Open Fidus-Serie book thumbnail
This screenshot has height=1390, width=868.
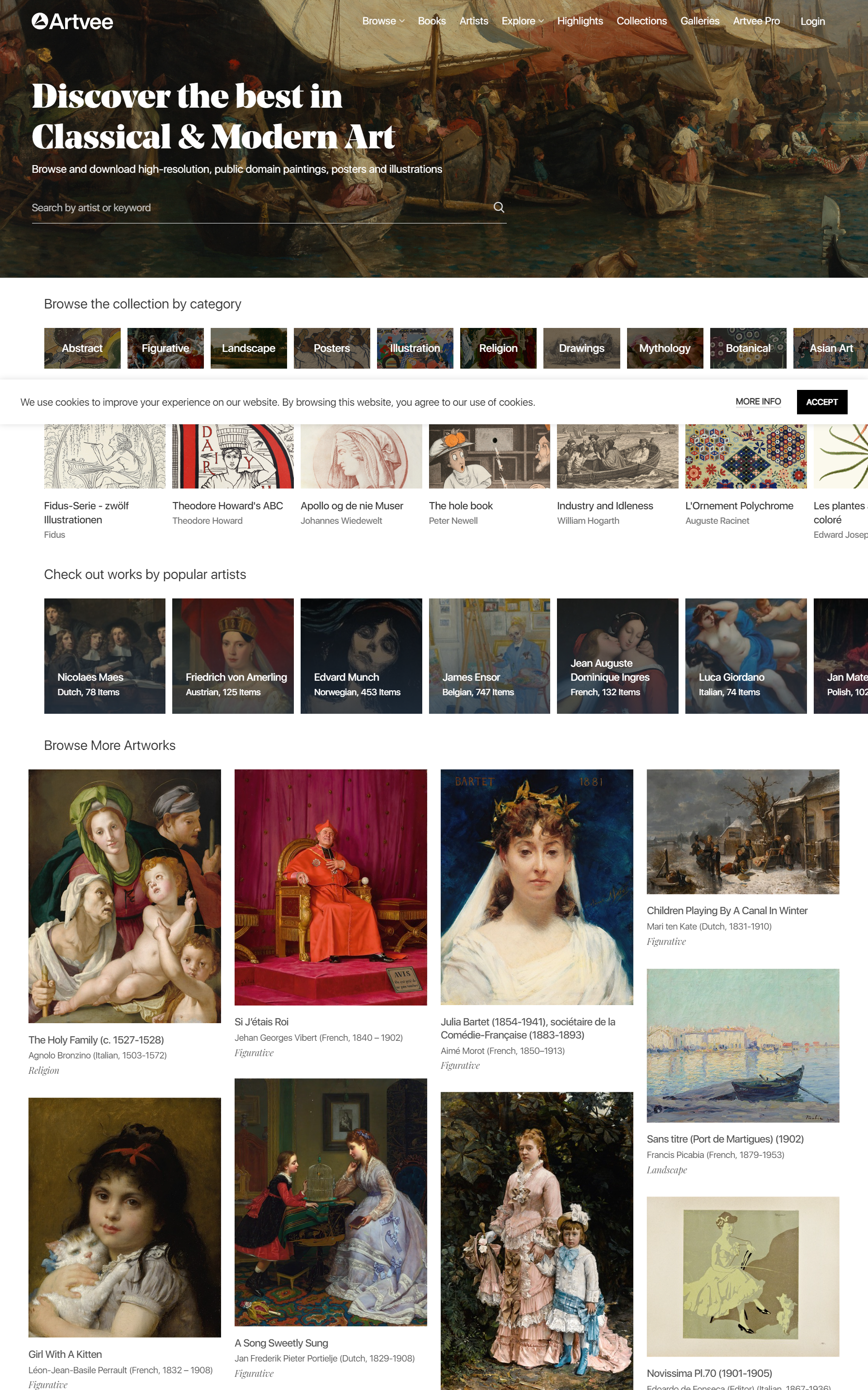104,457
